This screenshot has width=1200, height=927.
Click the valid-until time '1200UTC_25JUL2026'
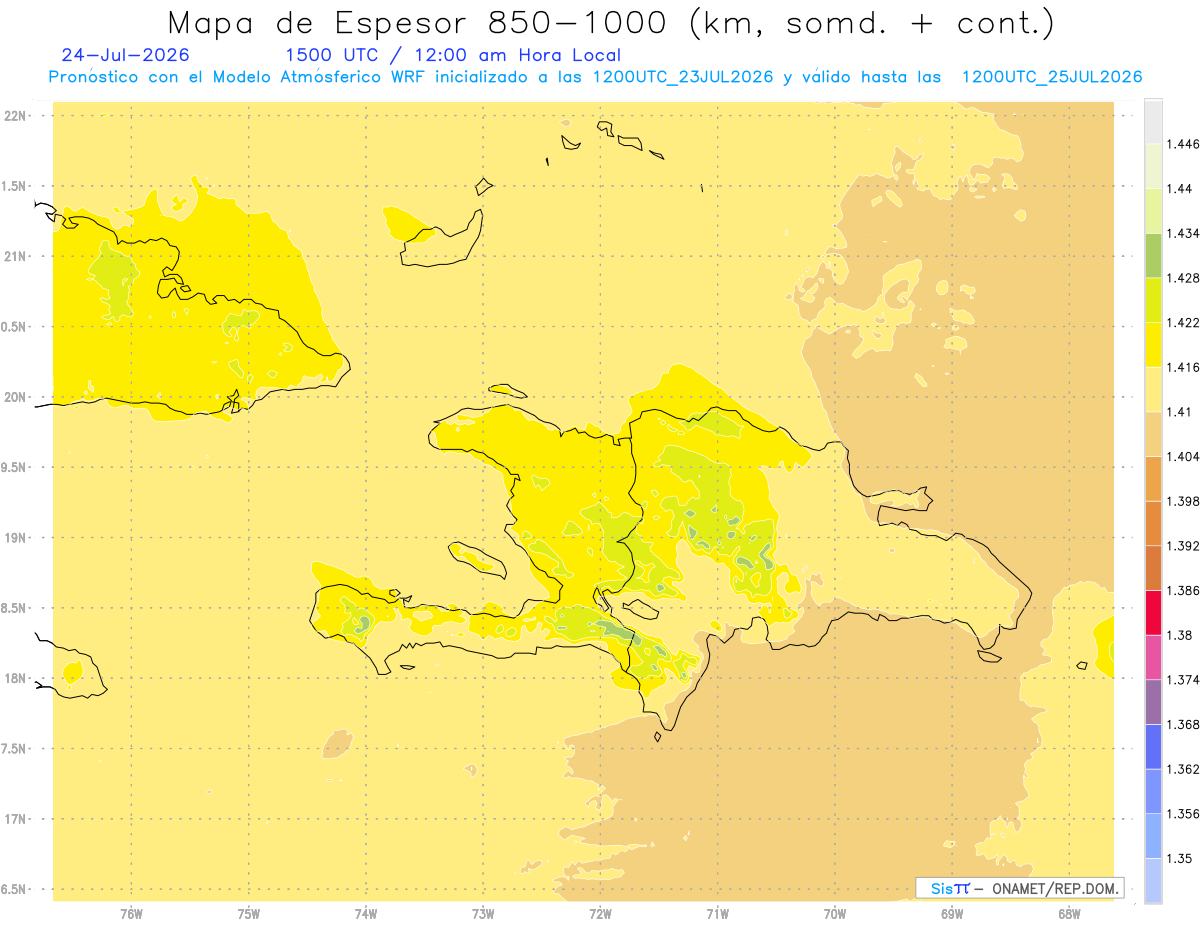[1052, 77]
